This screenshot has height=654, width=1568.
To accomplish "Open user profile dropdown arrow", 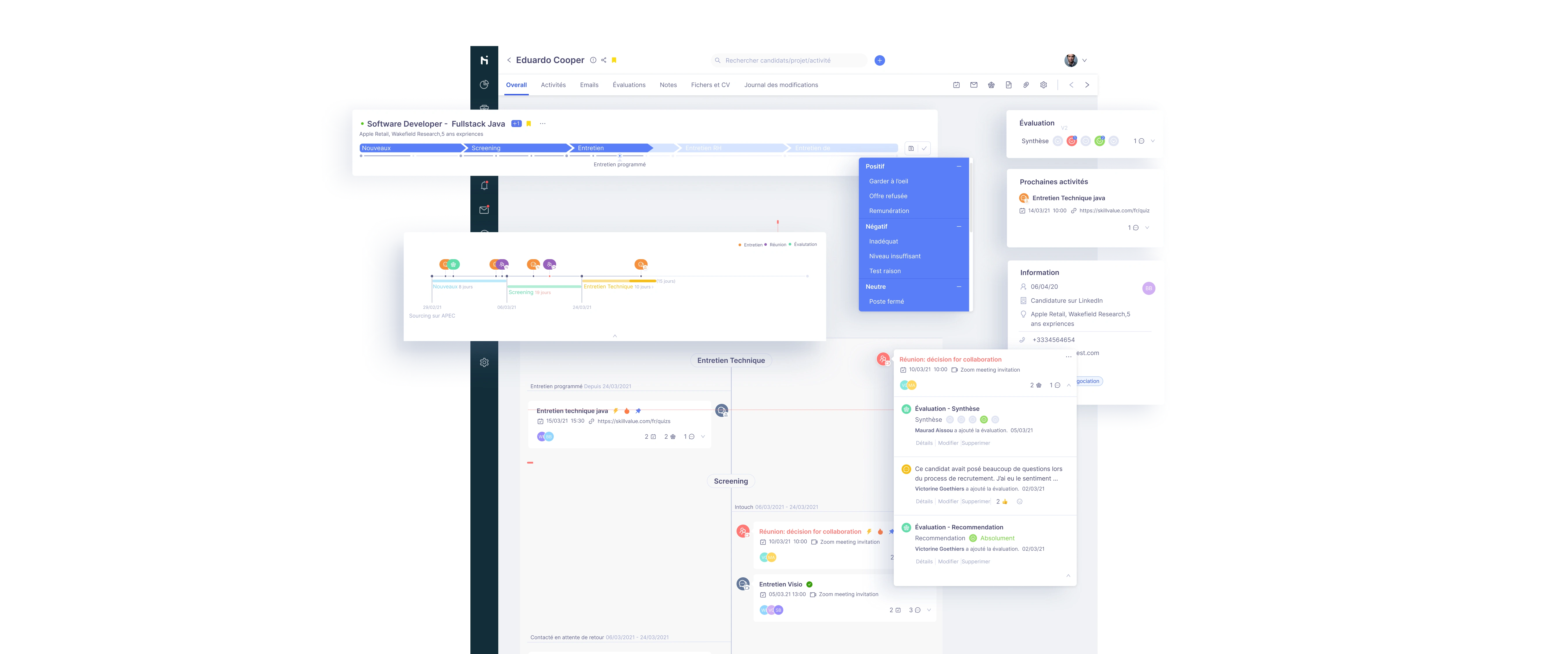I will pos(1085,60).
